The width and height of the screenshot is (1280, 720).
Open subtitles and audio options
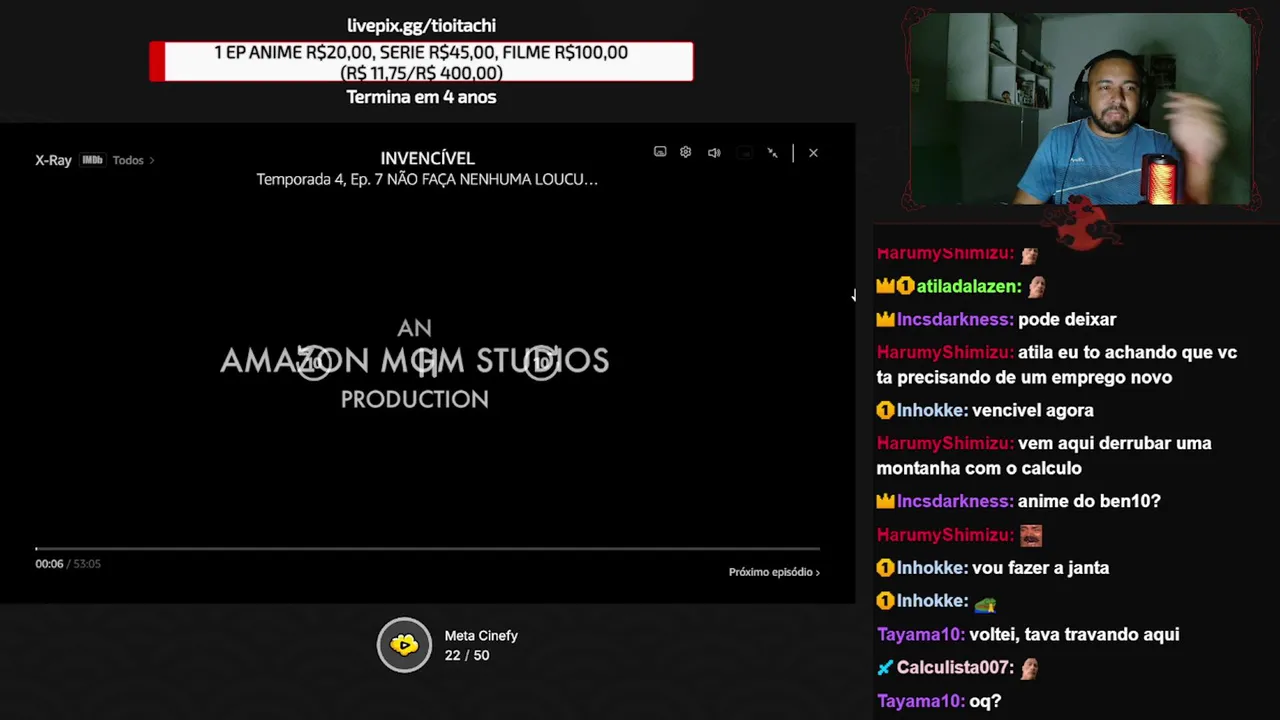[x=660, y=152]
